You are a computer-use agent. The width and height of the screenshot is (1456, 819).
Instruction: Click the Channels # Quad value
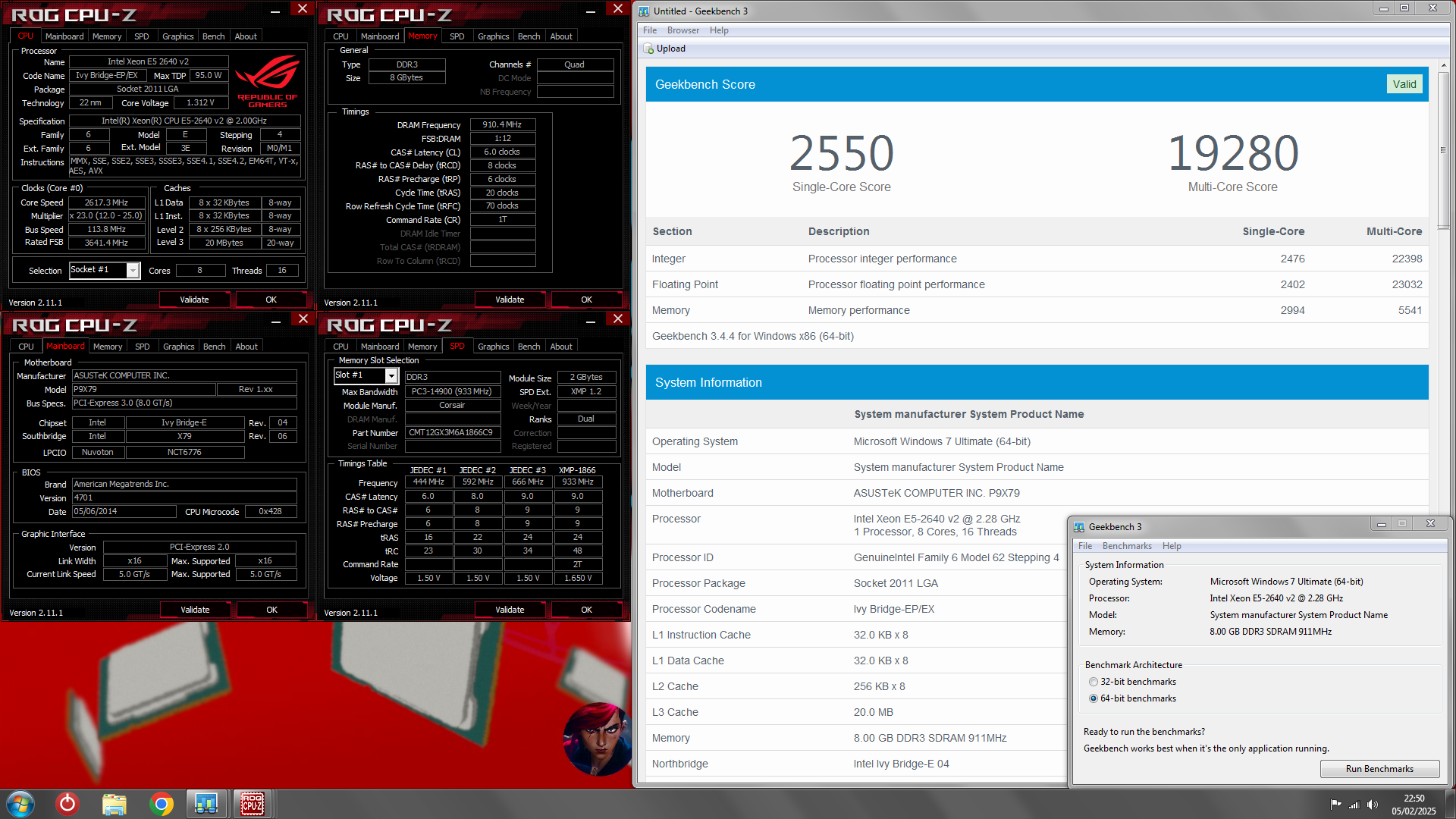click(x=574, y=65)
